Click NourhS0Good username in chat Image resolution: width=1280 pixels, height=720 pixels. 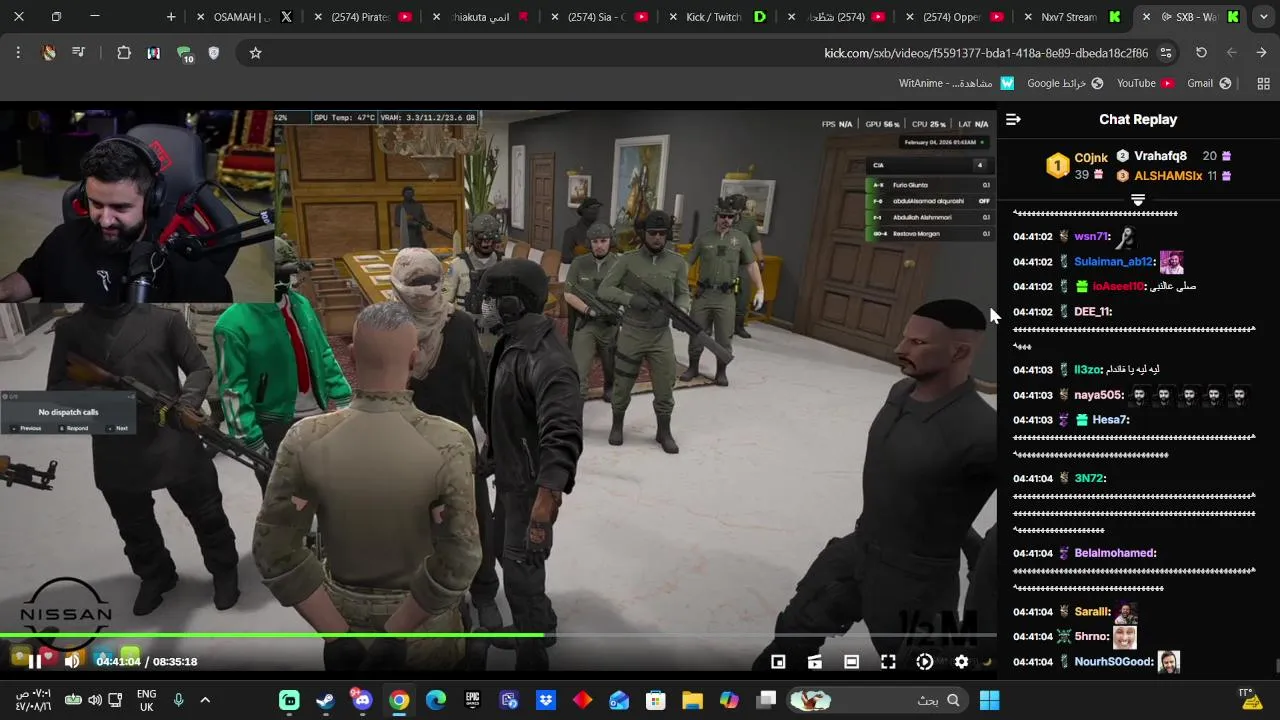(1114, 662)
